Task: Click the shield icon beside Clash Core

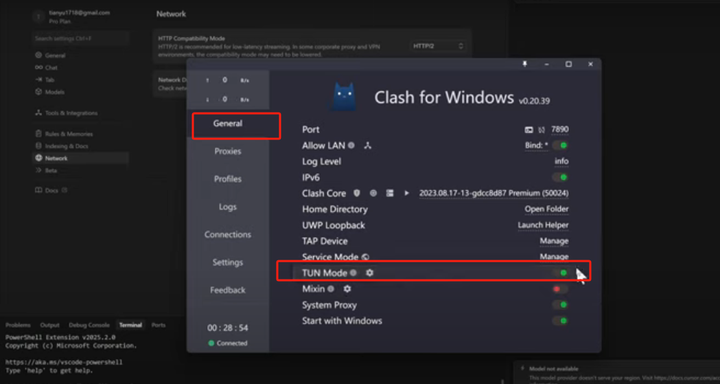Action: [x=357, y=193]
